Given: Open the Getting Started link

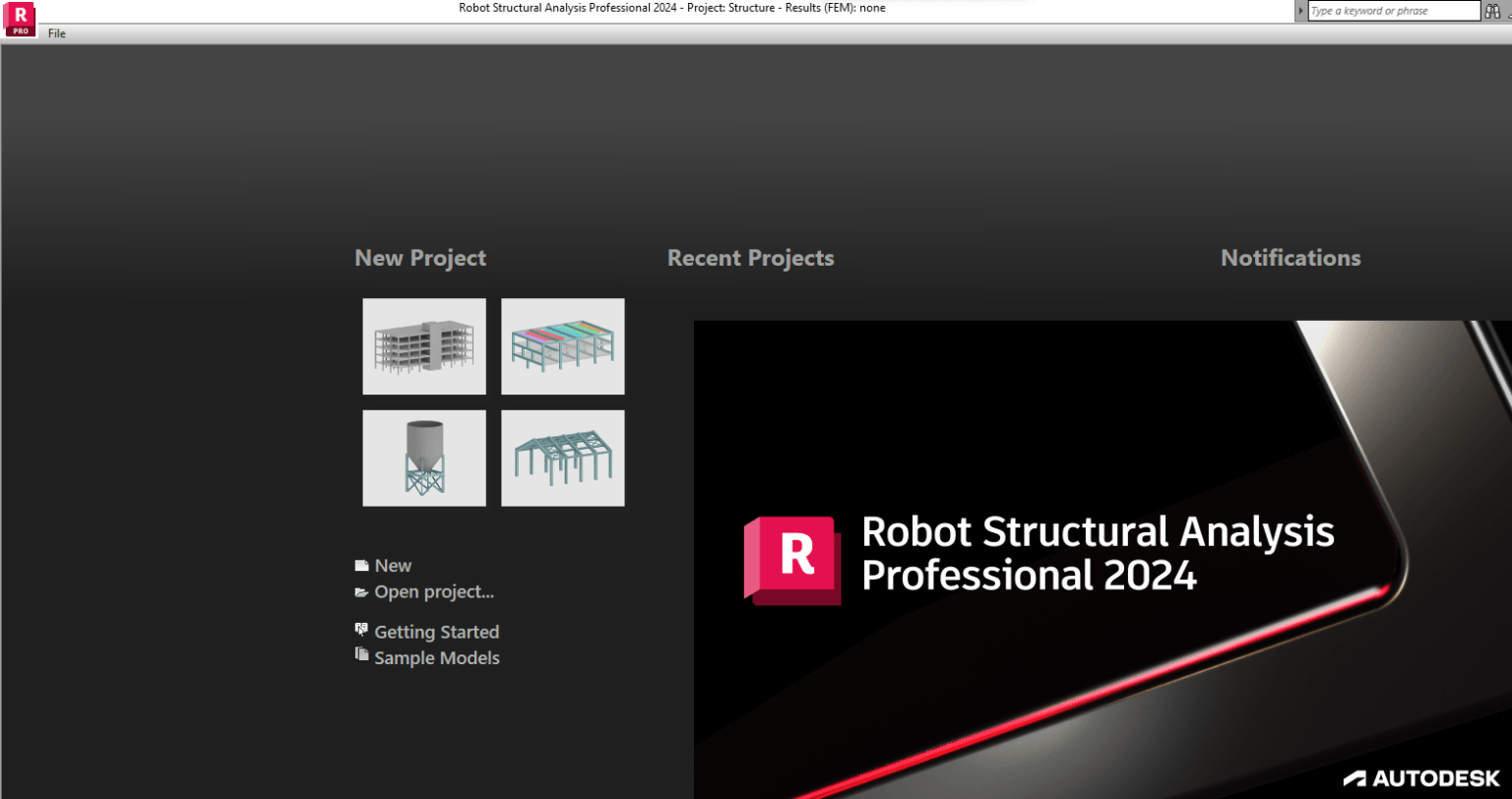Looking at the screenshot, I should [437, 632].
